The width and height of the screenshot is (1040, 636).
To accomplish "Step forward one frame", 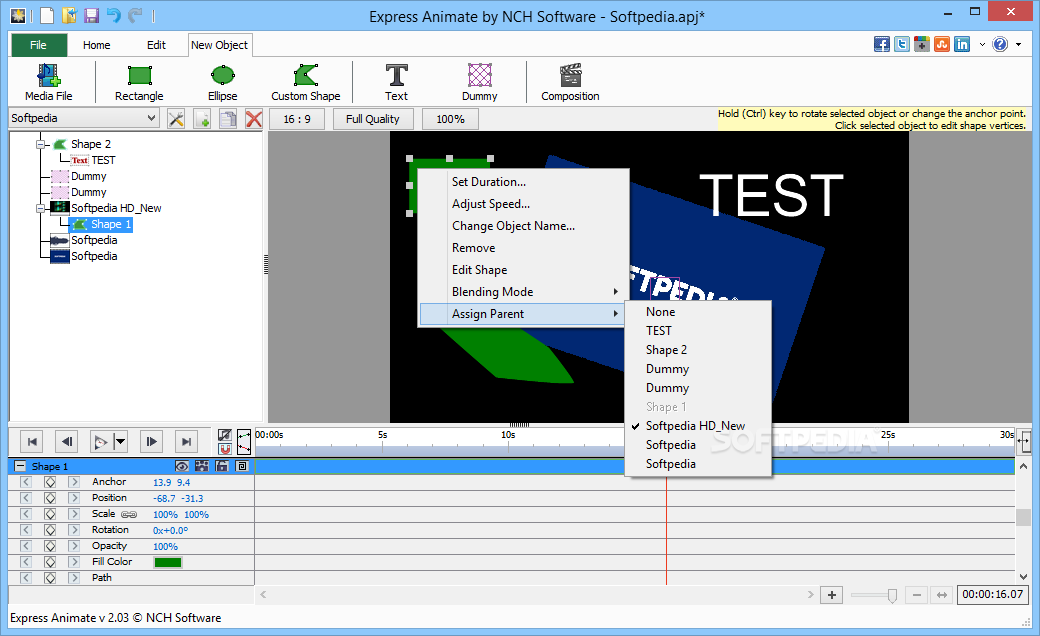I will (x=152, y=442).
